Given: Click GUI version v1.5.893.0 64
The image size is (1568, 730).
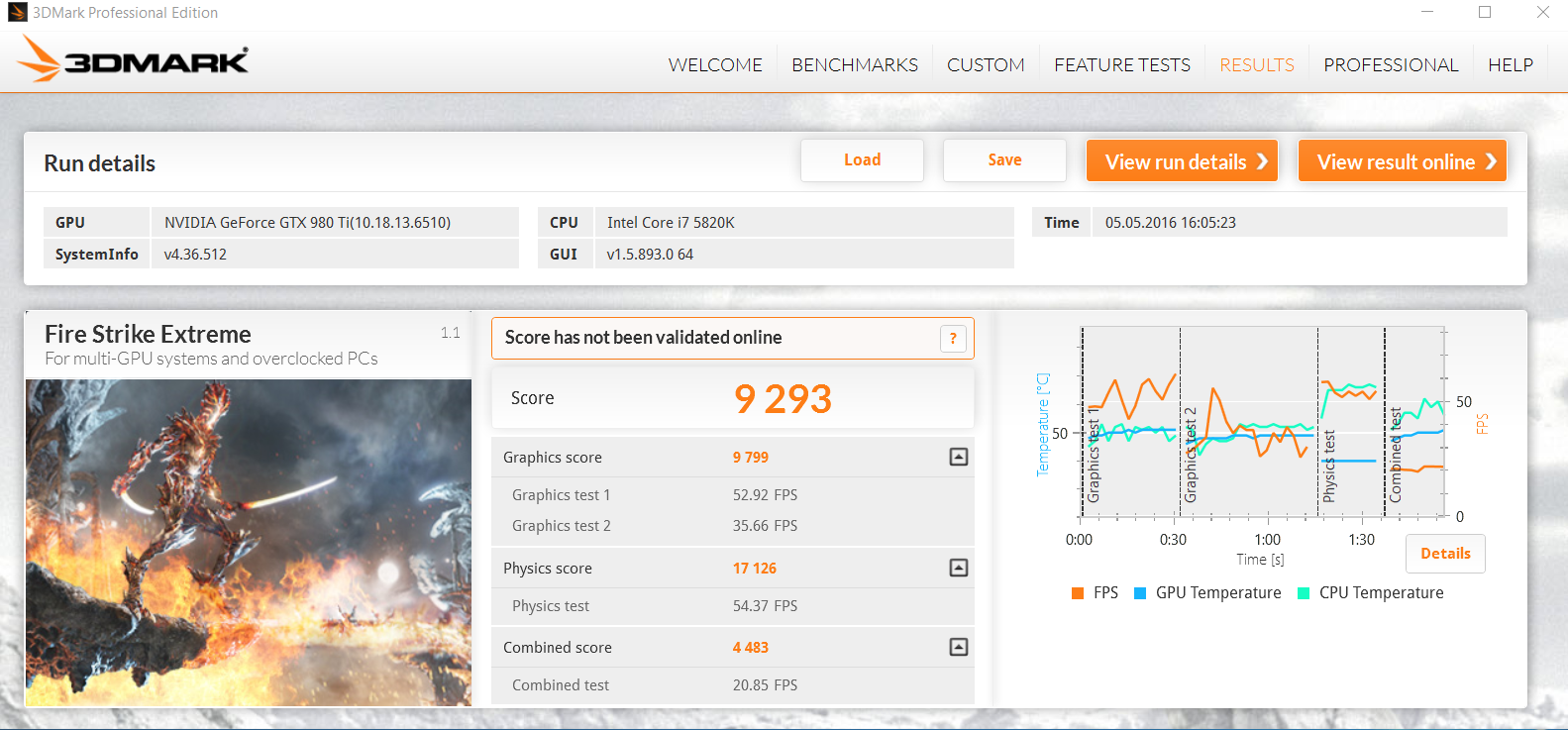Looking at the screenshot, I should (x=650, y=254).
